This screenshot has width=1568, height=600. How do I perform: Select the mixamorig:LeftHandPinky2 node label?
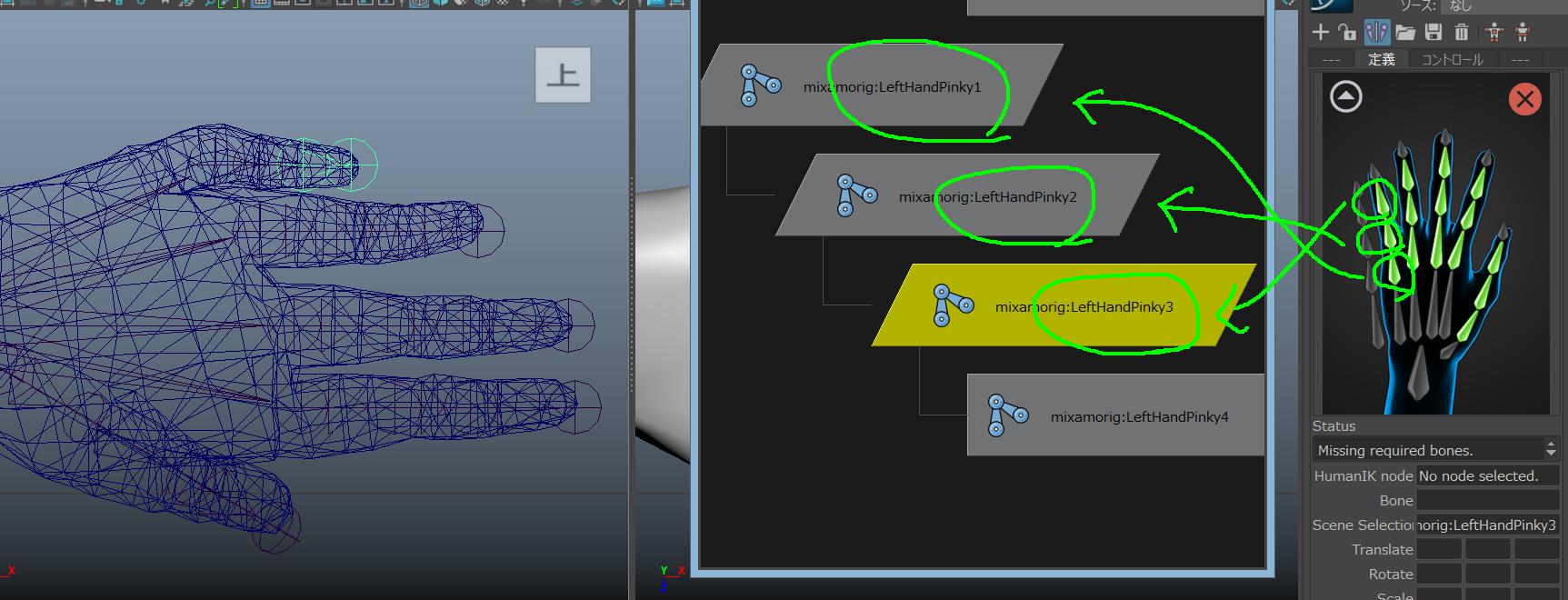point(987,196)
